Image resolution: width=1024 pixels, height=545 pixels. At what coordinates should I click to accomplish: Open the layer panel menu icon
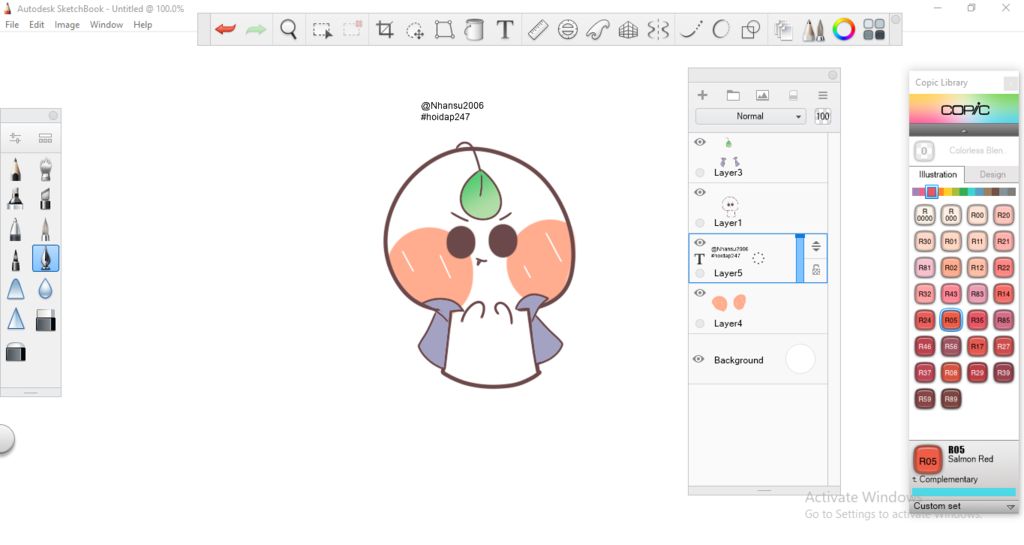822,95
